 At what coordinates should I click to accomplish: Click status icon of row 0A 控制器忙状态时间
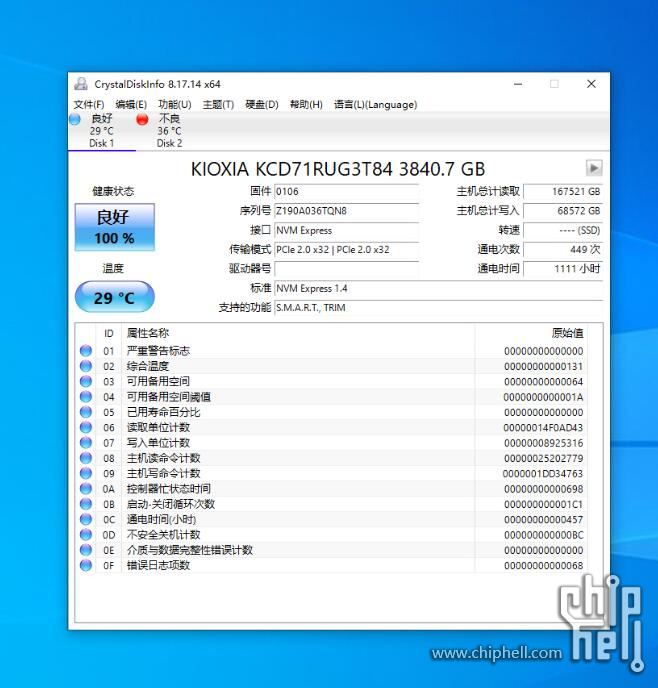tap(86, 489)
